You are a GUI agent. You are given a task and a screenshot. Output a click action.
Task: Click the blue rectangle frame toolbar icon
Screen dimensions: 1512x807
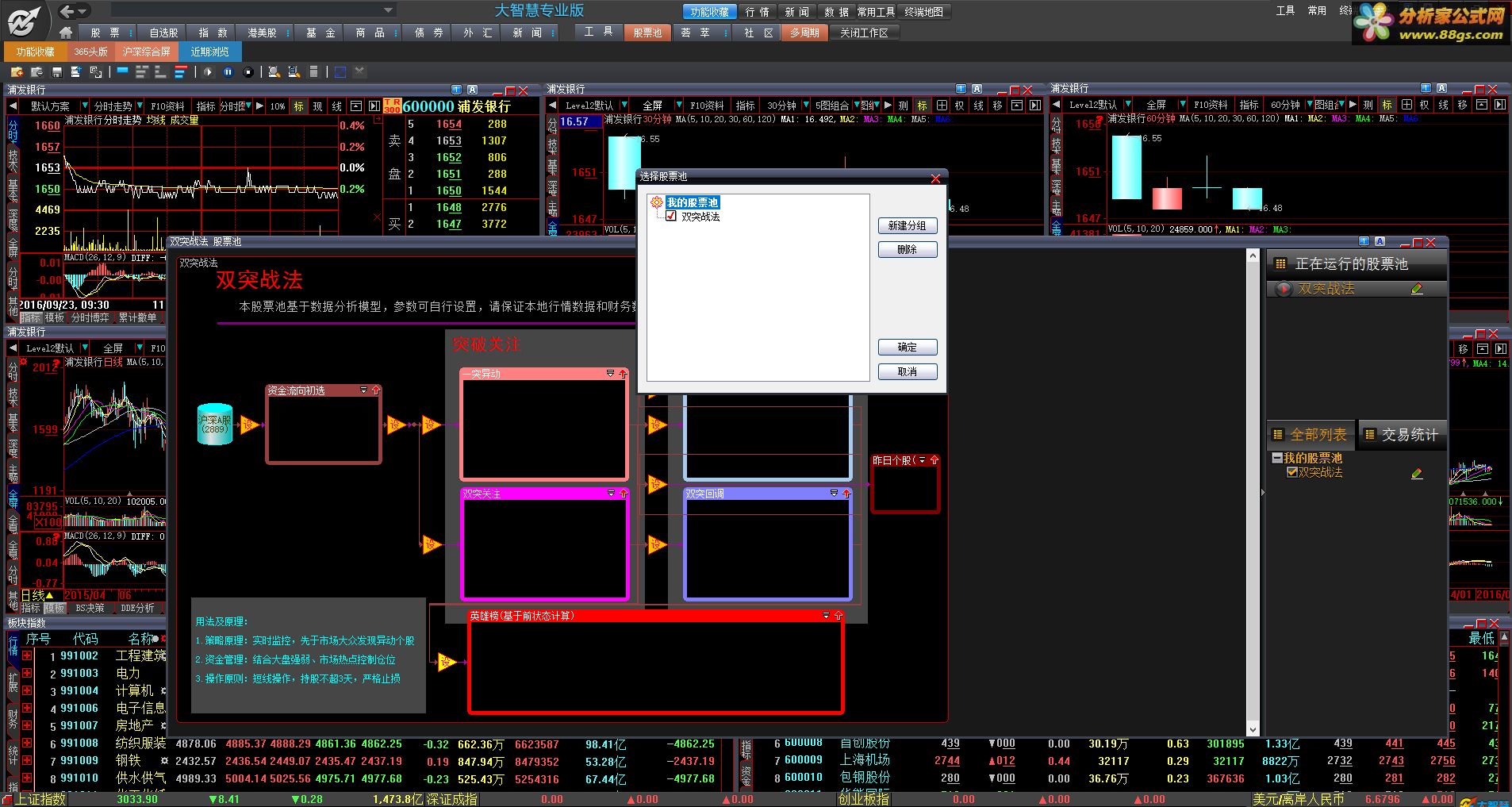pyautogui.click(x=340, y=72)
